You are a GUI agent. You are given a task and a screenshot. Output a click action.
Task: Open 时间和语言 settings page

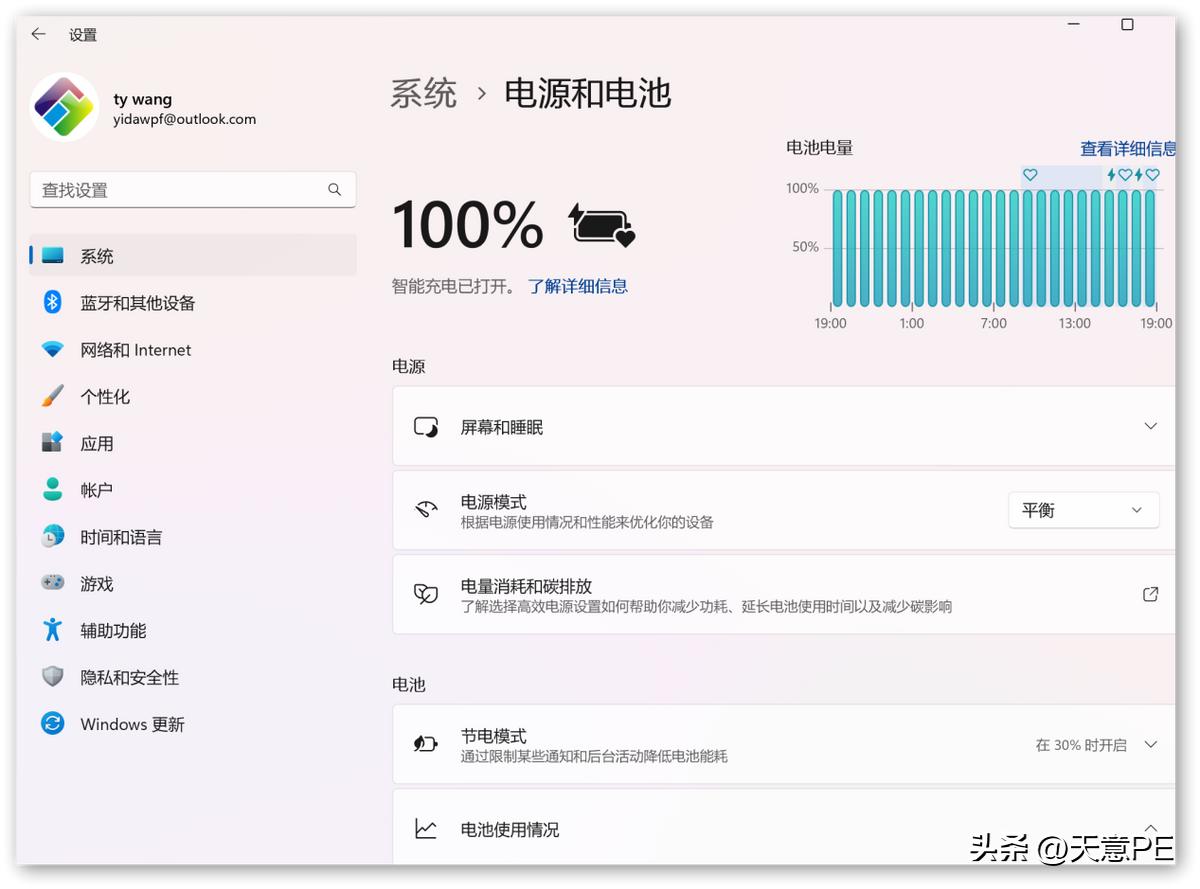(x=121, y=537)
